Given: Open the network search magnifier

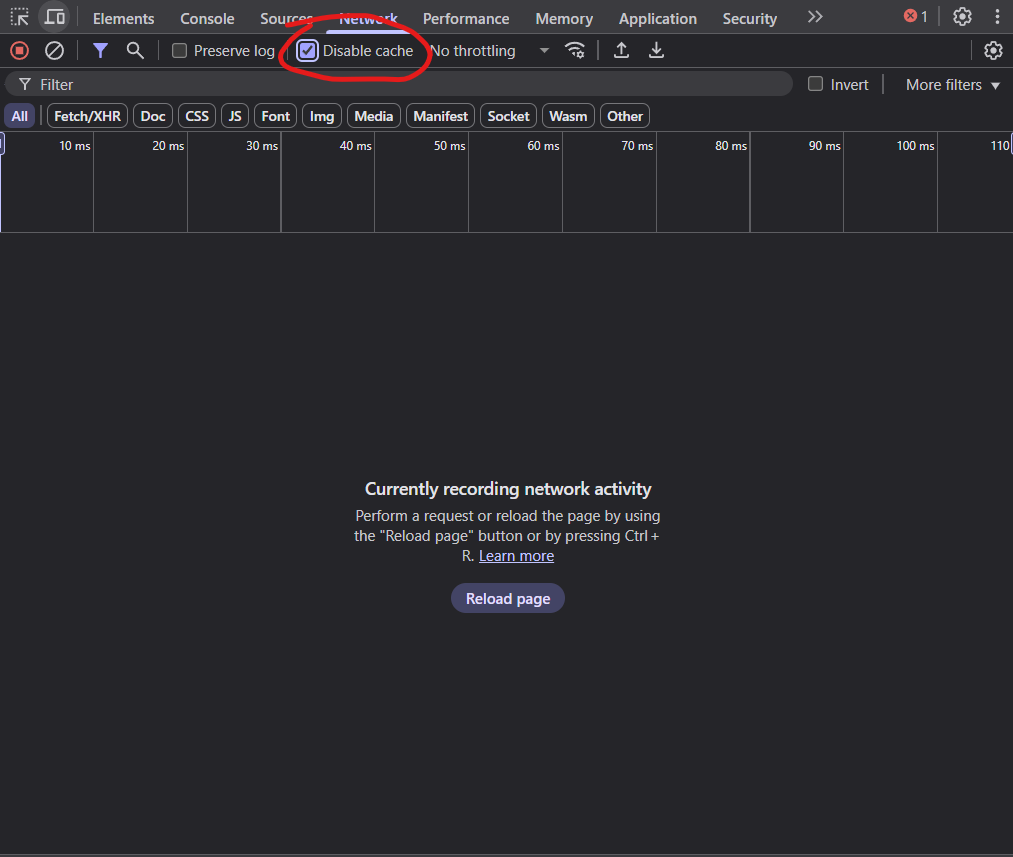Looking at the screenshot, I should coord(135,50).
